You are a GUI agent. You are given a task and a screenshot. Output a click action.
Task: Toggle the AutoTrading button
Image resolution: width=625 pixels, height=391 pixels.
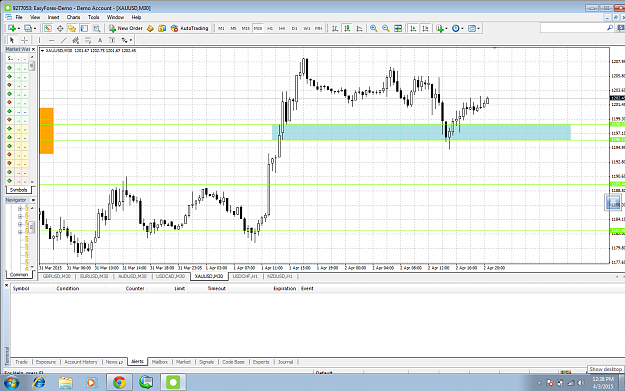tap(189, 28)
